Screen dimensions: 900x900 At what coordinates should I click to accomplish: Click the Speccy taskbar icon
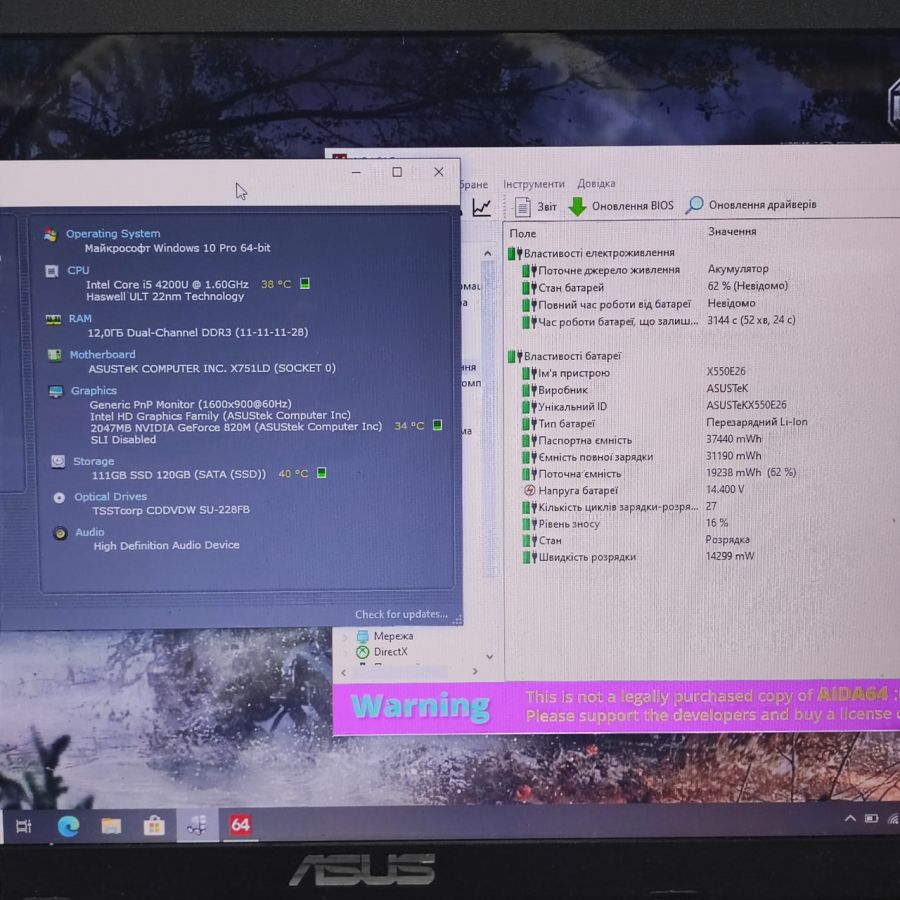point(197,825)
